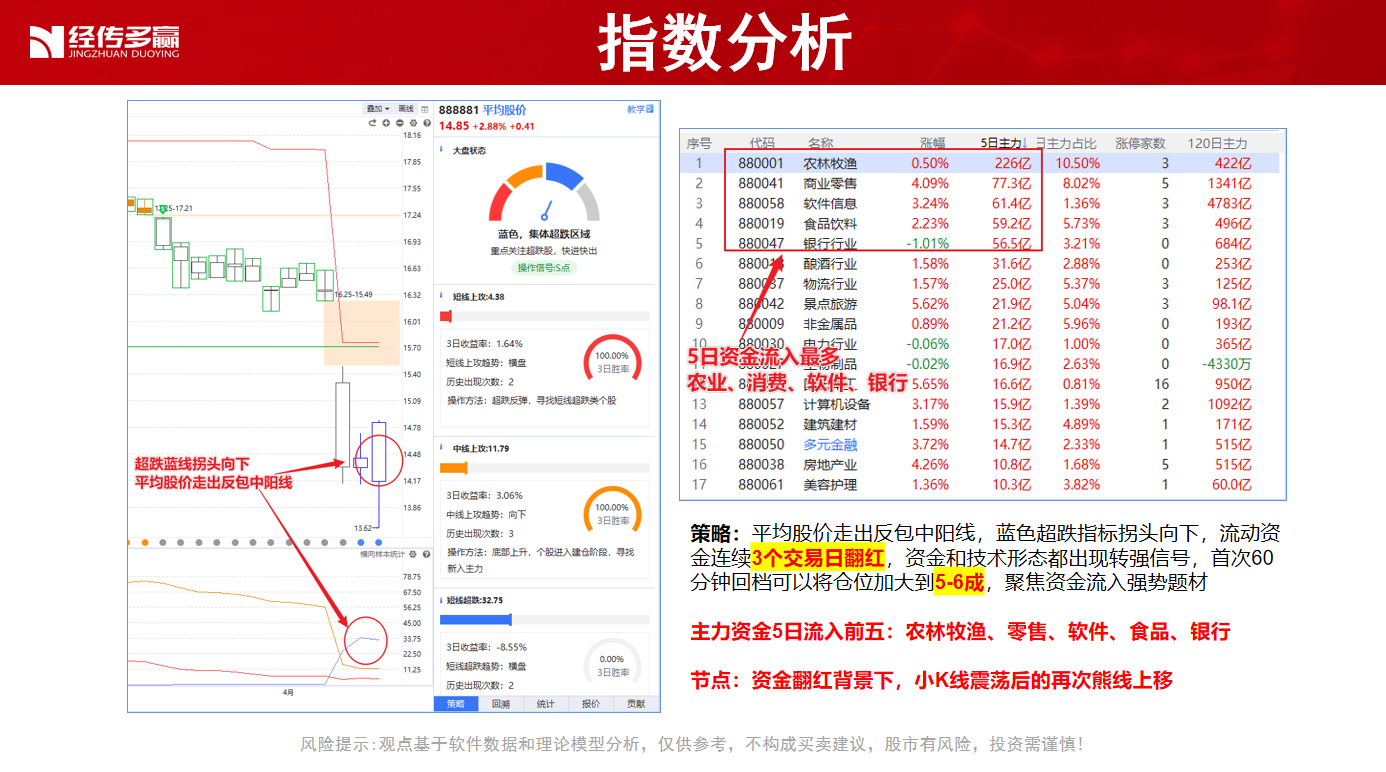Zoom in the K-line chart with plus icon

(386, 123)
